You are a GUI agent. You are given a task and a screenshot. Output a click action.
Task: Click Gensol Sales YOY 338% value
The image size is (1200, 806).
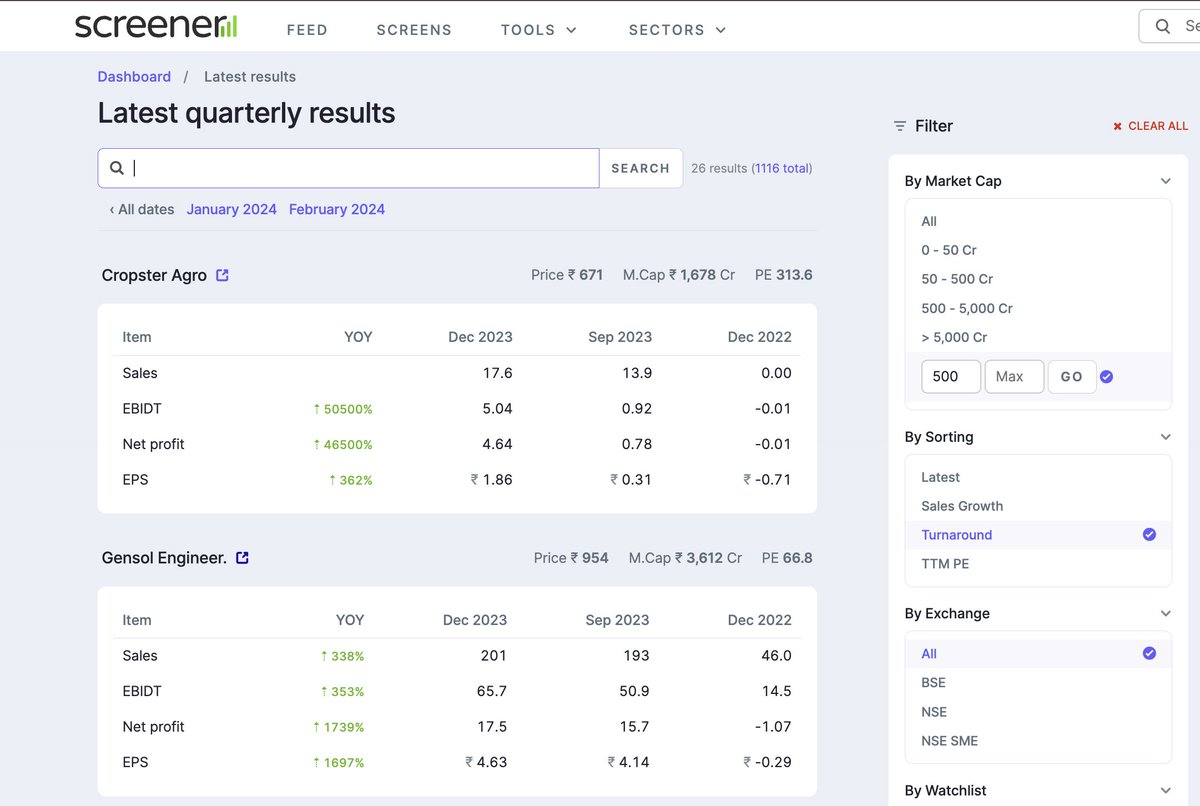coord(342,656)
